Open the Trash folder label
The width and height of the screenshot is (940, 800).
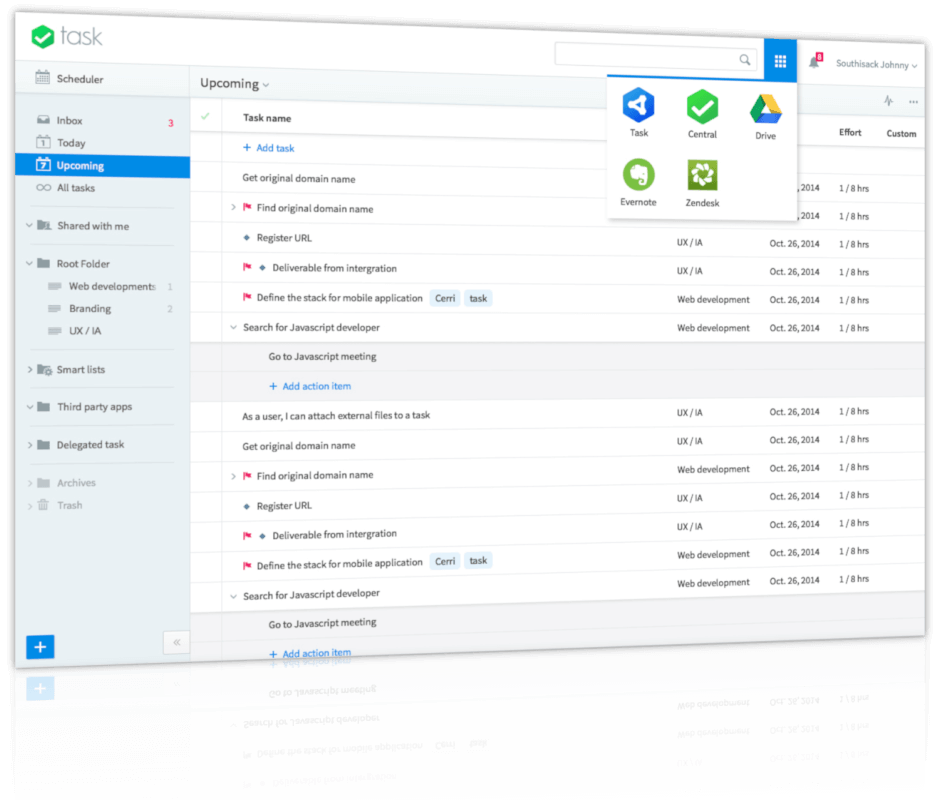tap(70, 505)
